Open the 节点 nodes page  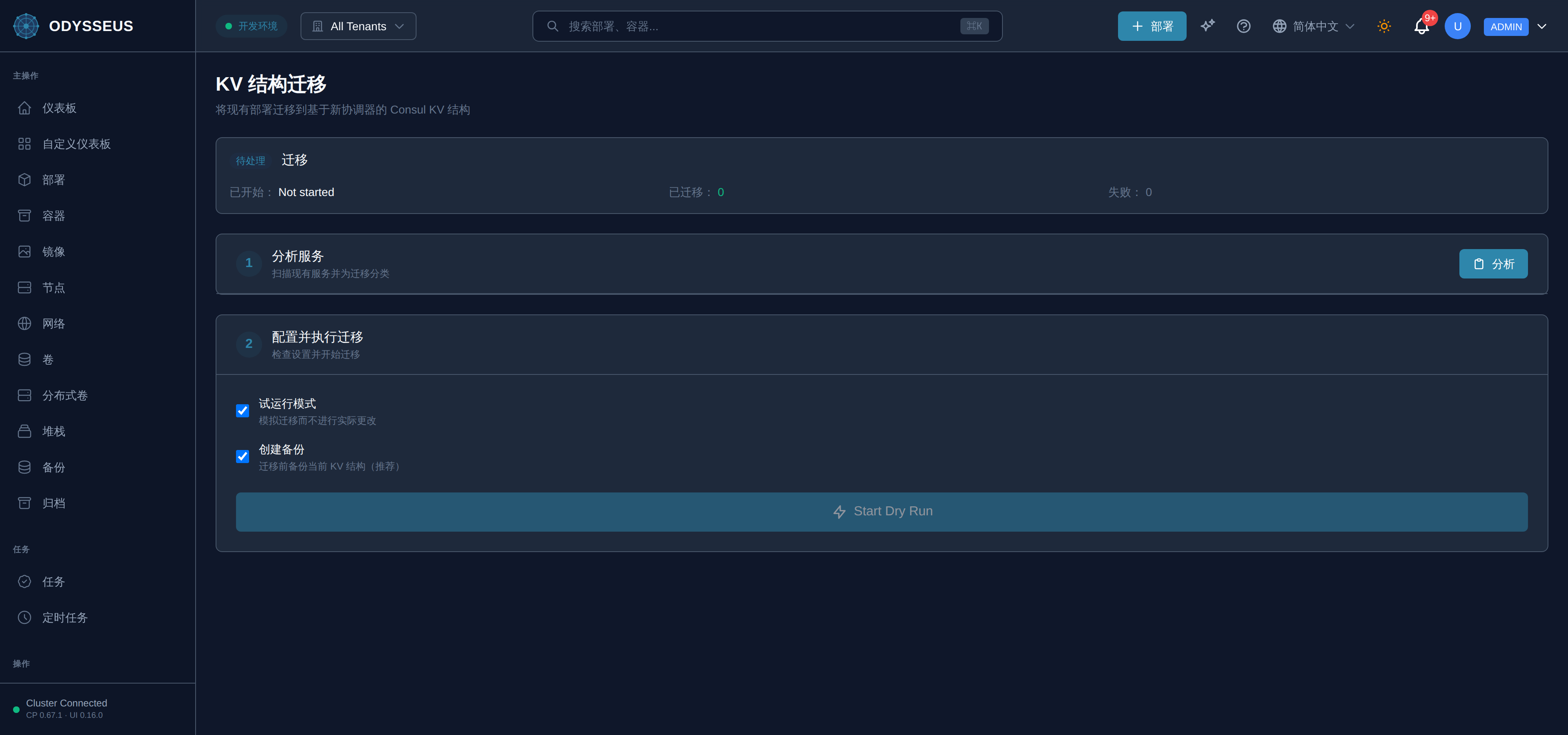[98, 287]
